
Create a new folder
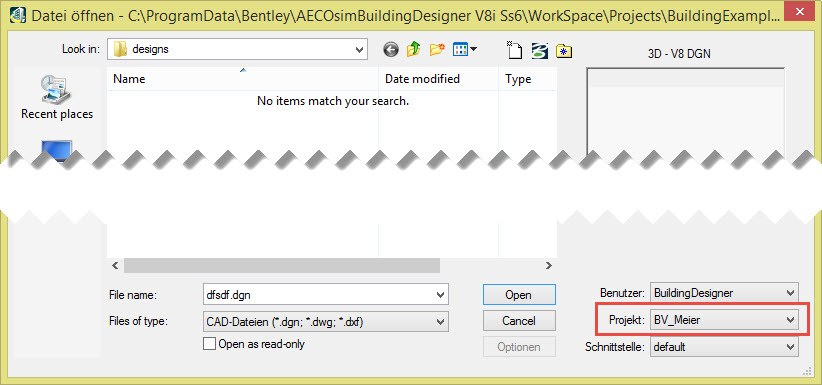(437, 50)
